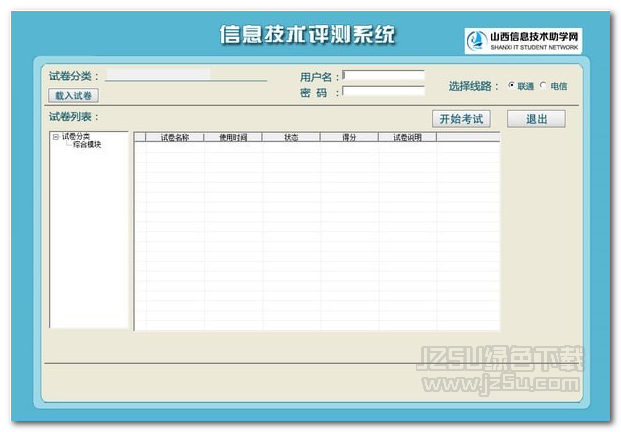Viewport: 621px width, 432px height.
Task: Focus the 用户名 input field
Action: pyautogui.click(x=383, y=76)
